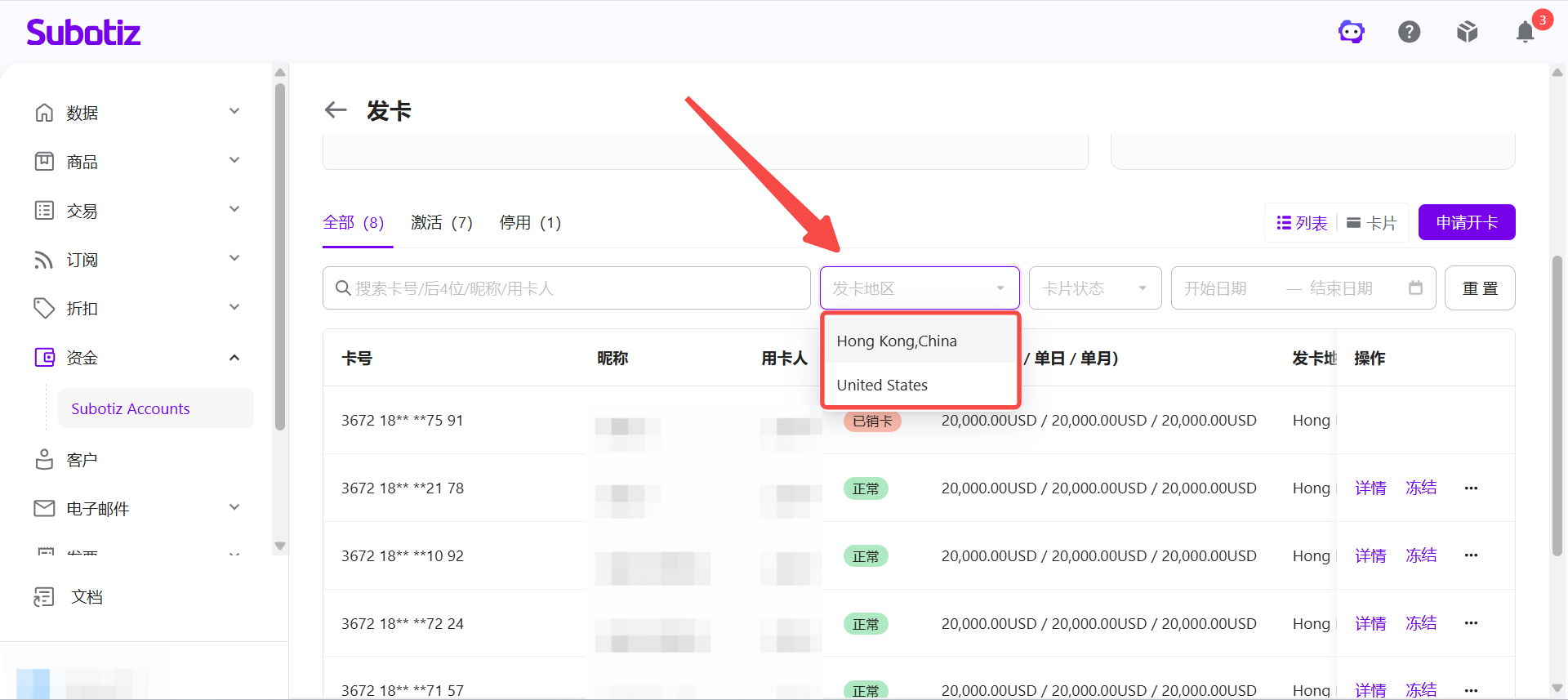Click 冻结 for card ending 72 24
1568x700 pixels.
1421,623
